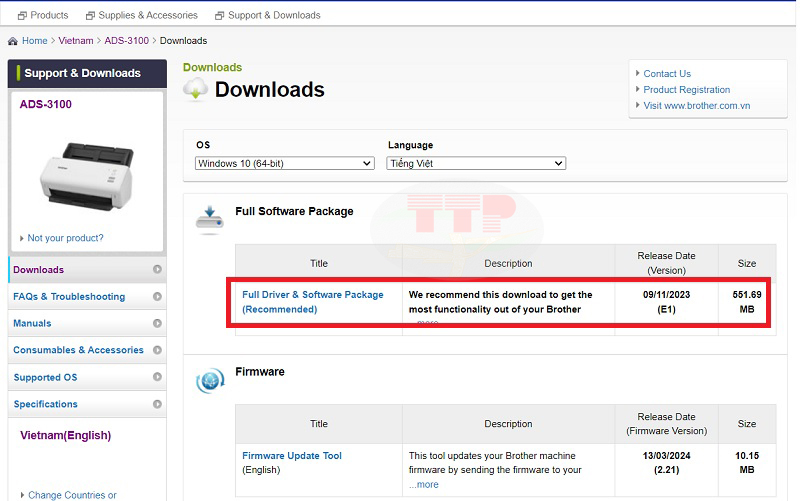Click the home icon in the breadcrumb
Image resolution: width=800 pixels, height=501 pixels.
pyautogui.click(x=12, y=41)
